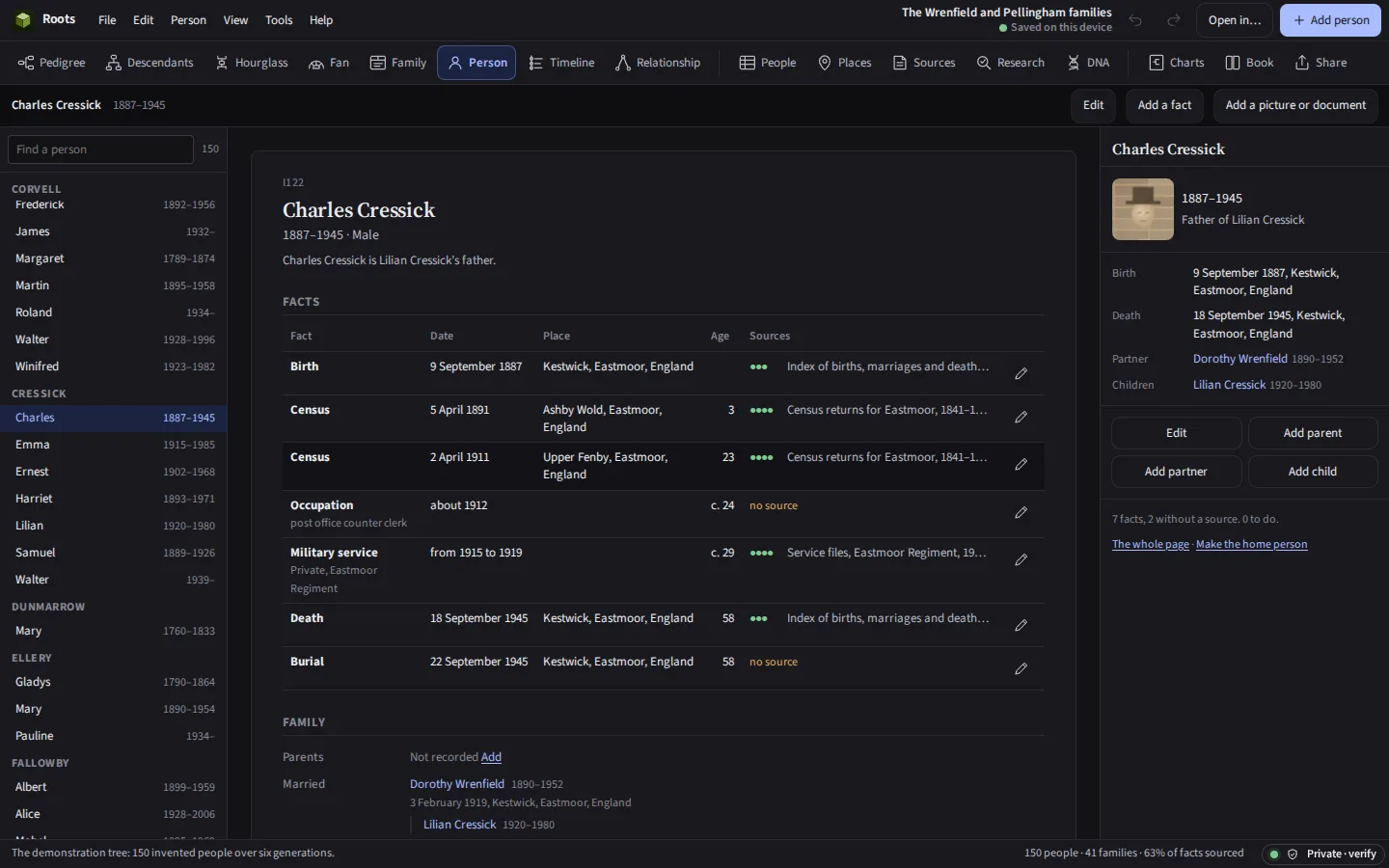1389x868 pixels.
Task: Click the Find a person search field
Action: tap(100, 149)
